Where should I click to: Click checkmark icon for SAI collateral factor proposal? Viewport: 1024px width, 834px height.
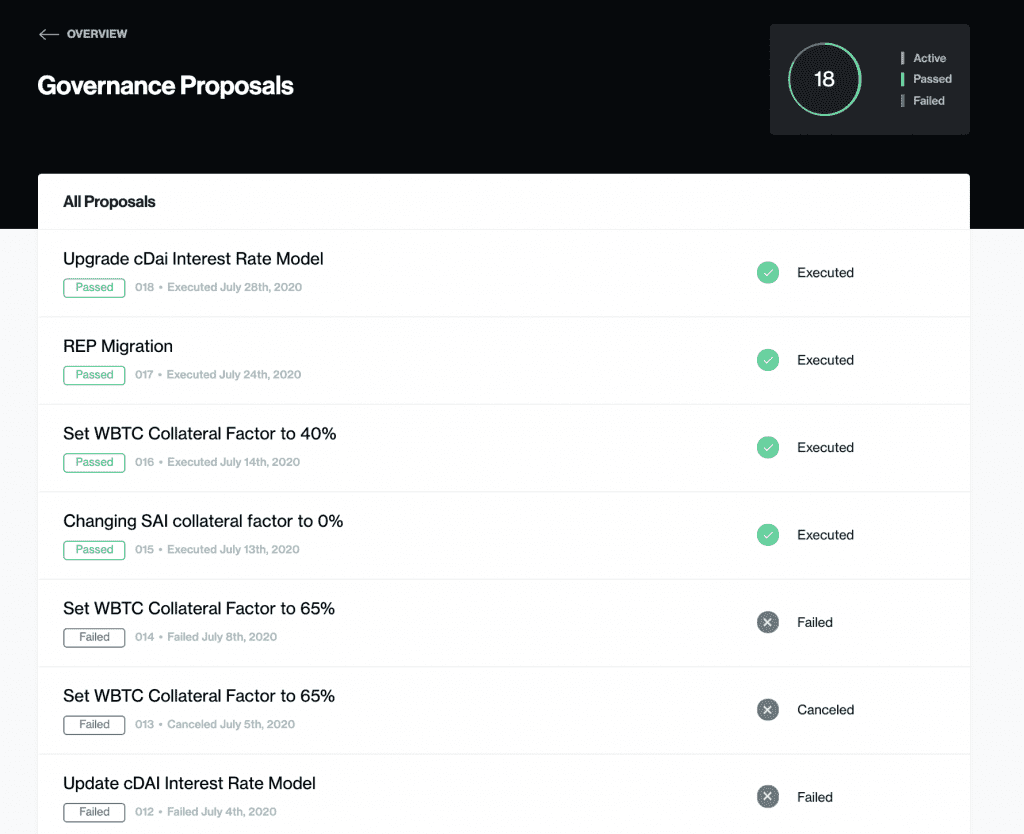[x=767, y=535]
